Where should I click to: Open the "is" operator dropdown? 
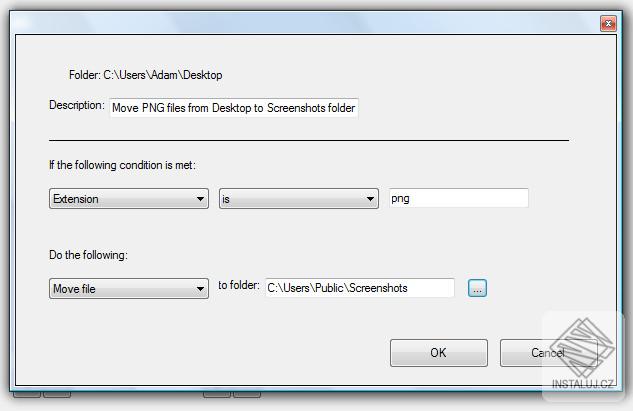pyautogui.click(x=299, y=199)
